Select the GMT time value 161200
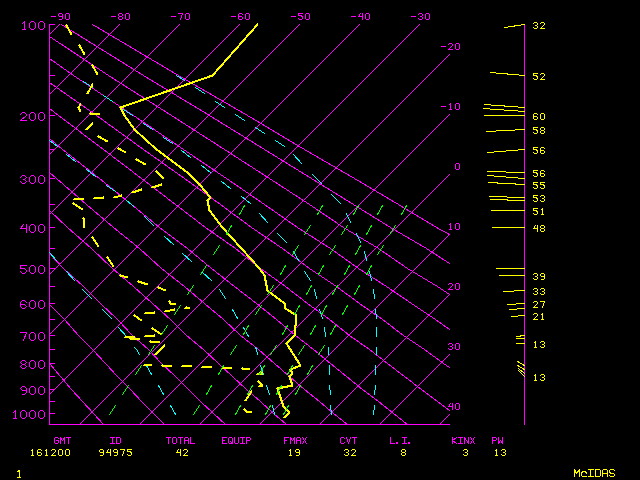Image resolution: width=640 pixels, height=480 pixels. pos(66,453)
